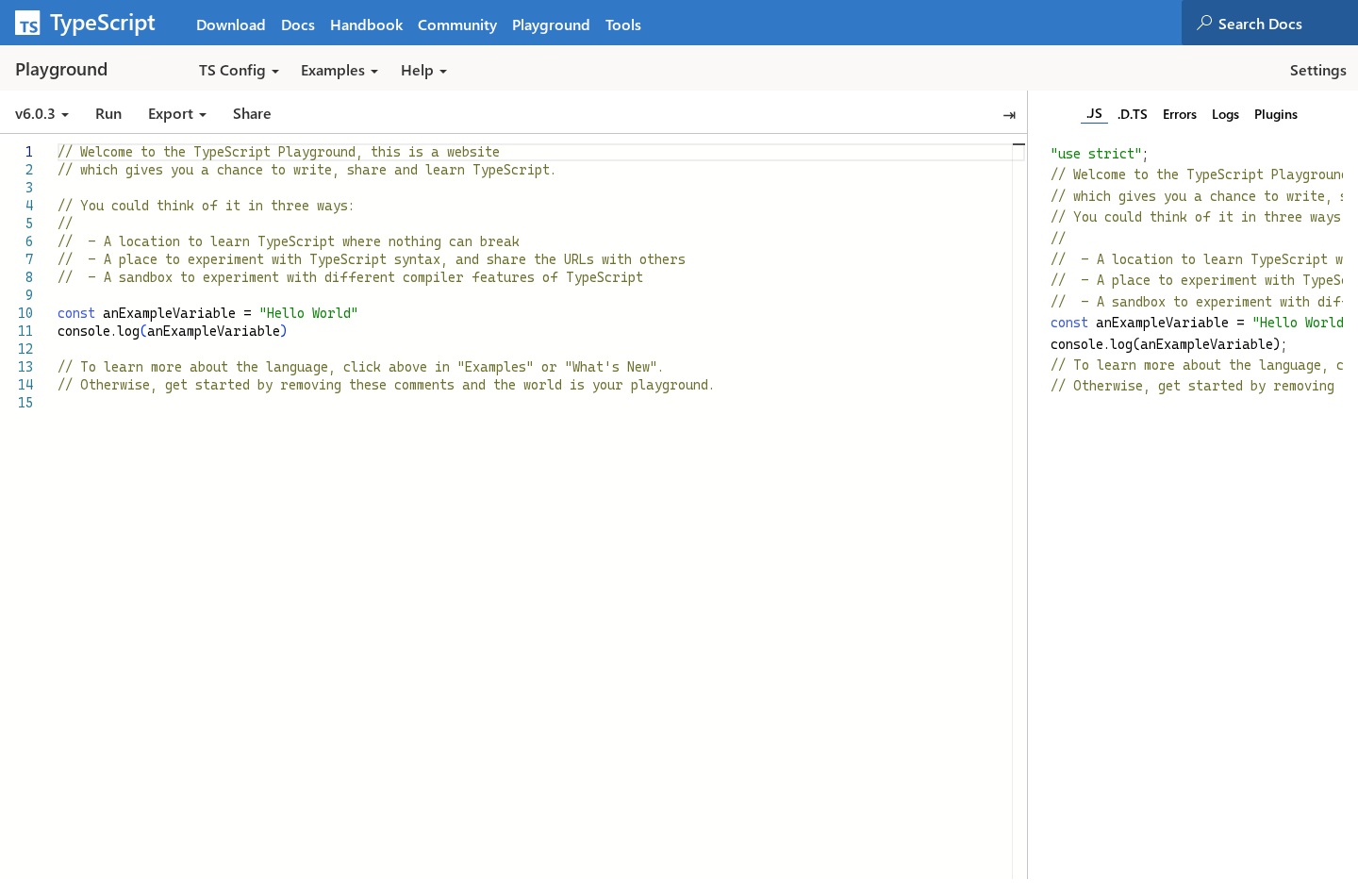Open the Plugins tab
1358x896 pixels.
coord(1276,114)
